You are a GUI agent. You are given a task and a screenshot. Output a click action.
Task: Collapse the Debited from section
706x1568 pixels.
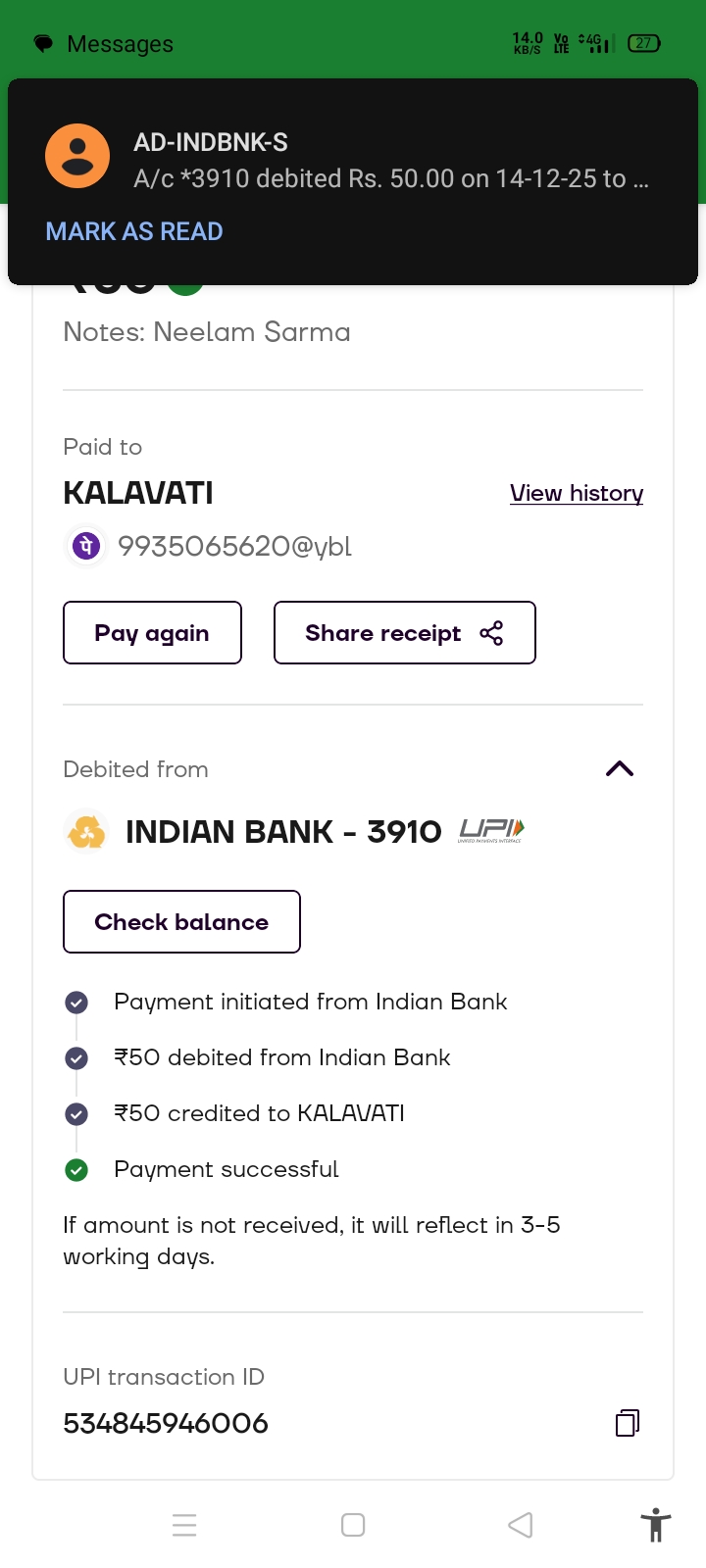[620, 769]
